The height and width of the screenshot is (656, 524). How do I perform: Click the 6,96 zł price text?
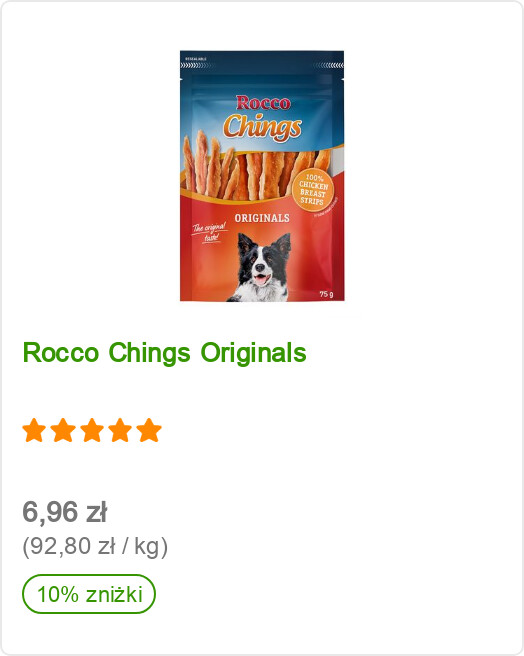click(65, 512)
